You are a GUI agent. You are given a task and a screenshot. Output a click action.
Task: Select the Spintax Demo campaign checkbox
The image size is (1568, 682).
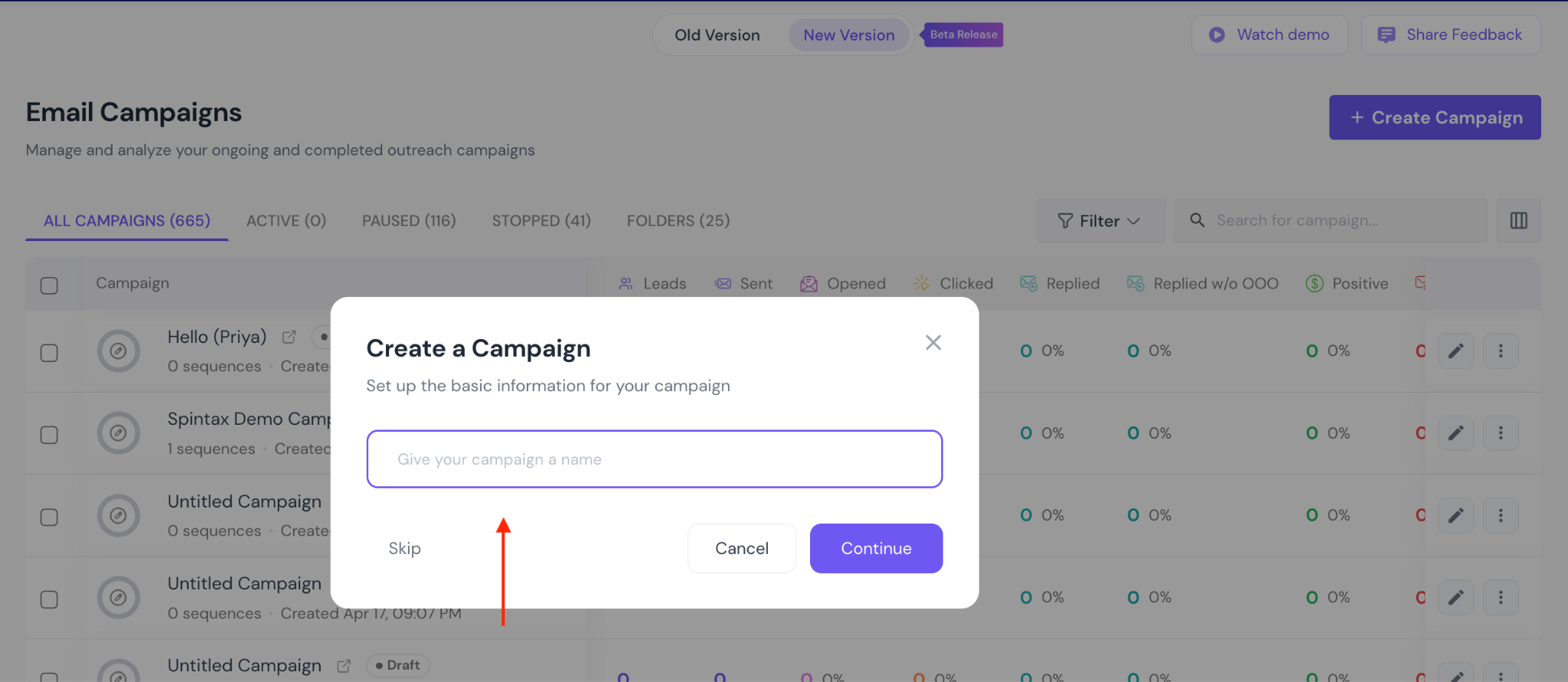tap(49, 435)
